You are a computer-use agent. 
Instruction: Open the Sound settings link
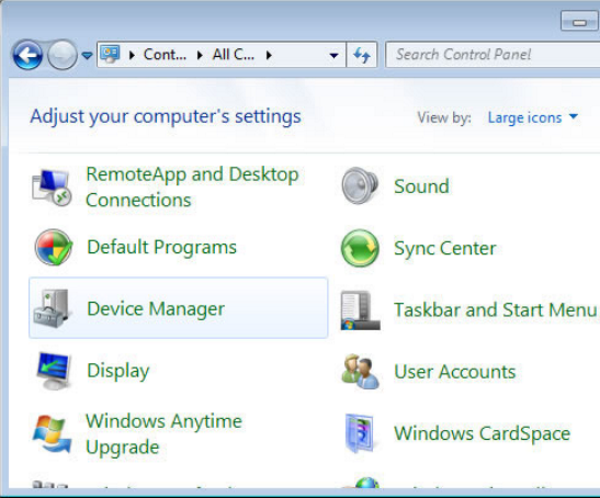pyautogui.click(x=422, y=186)
